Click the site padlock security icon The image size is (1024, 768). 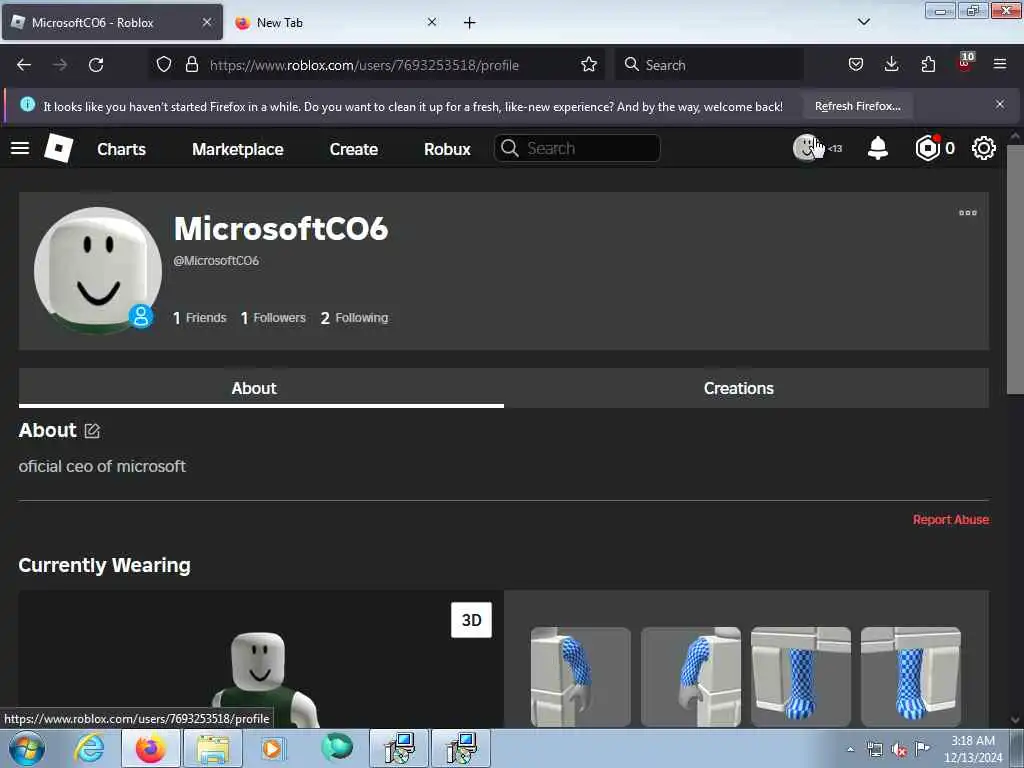(191, 64)
